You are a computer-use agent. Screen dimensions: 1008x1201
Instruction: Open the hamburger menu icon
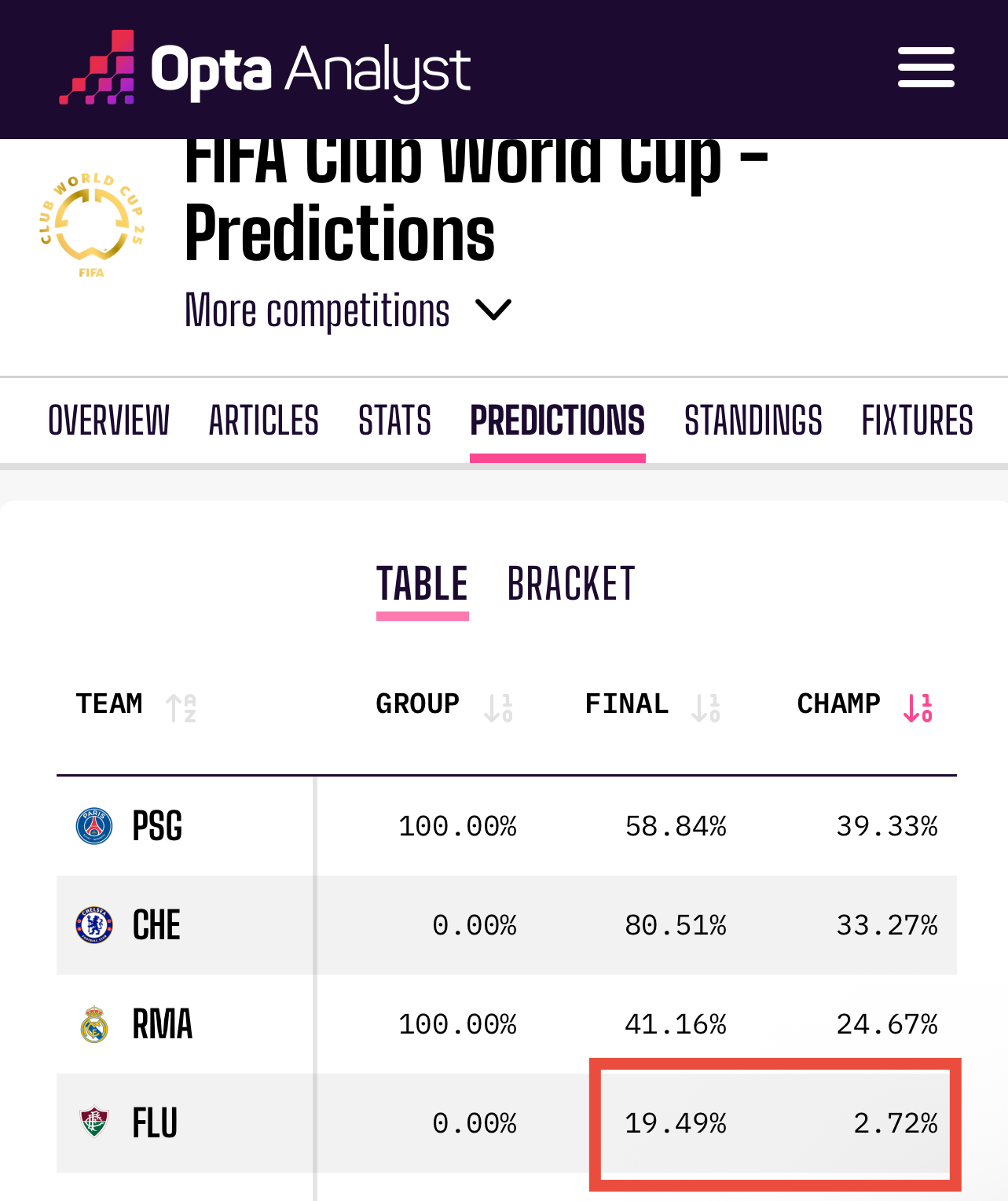926,68
